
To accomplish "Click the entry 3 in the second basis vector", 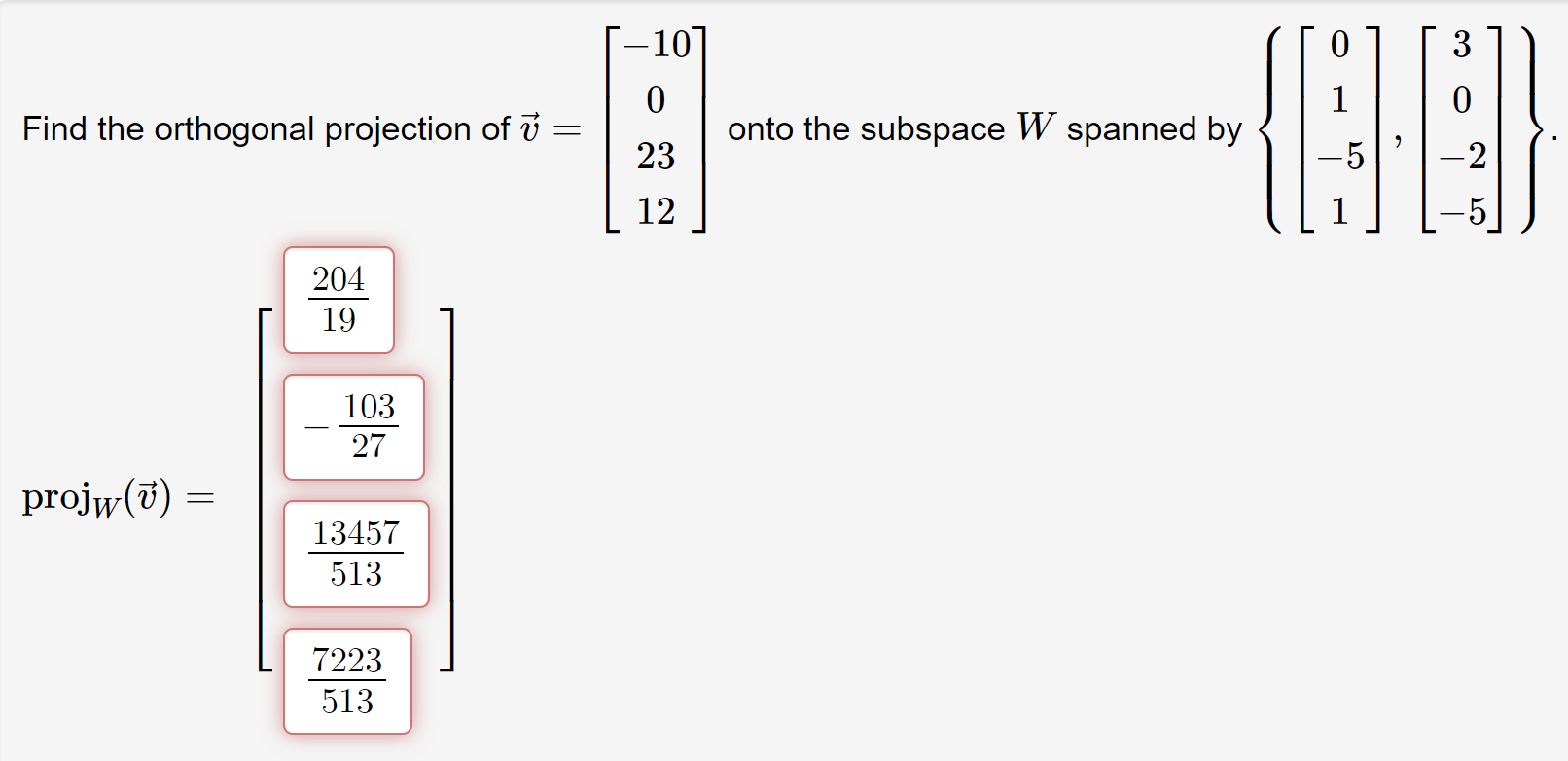I will [x=1463, y=43].
